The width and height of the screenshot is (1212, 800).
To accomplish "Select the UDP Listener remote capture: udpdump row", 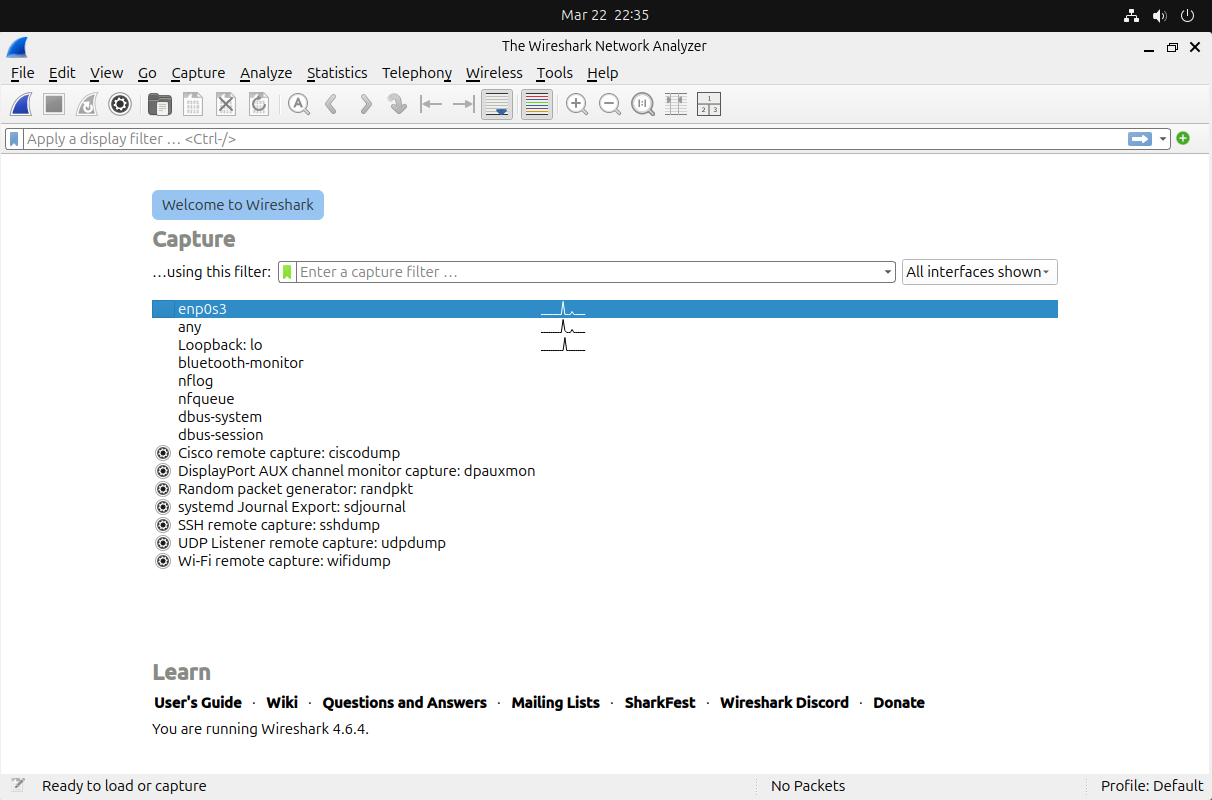I will tap(604, 543).
